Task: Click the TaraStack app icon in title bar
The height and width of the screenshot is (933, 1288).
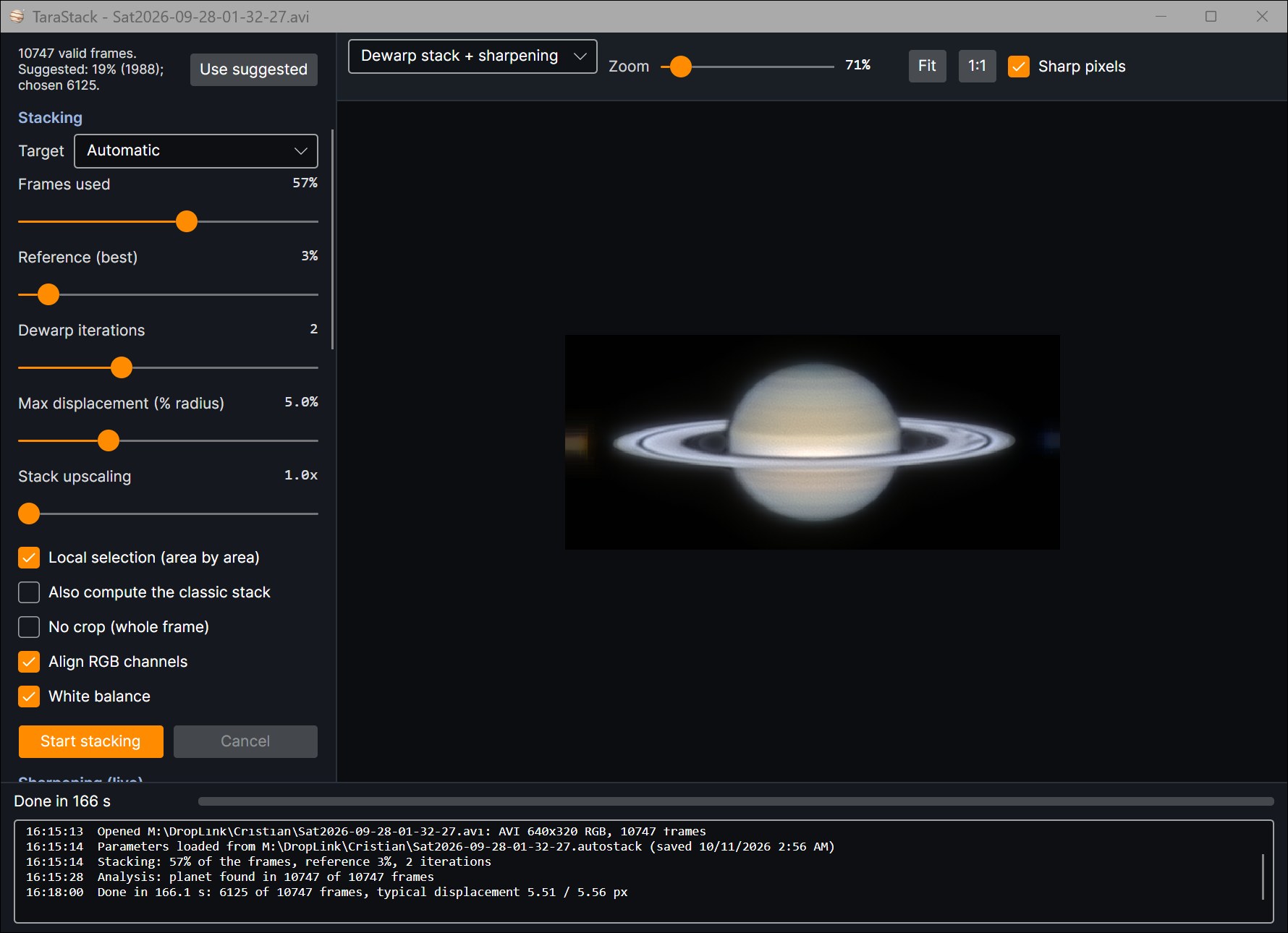Action: click(17, 16)
